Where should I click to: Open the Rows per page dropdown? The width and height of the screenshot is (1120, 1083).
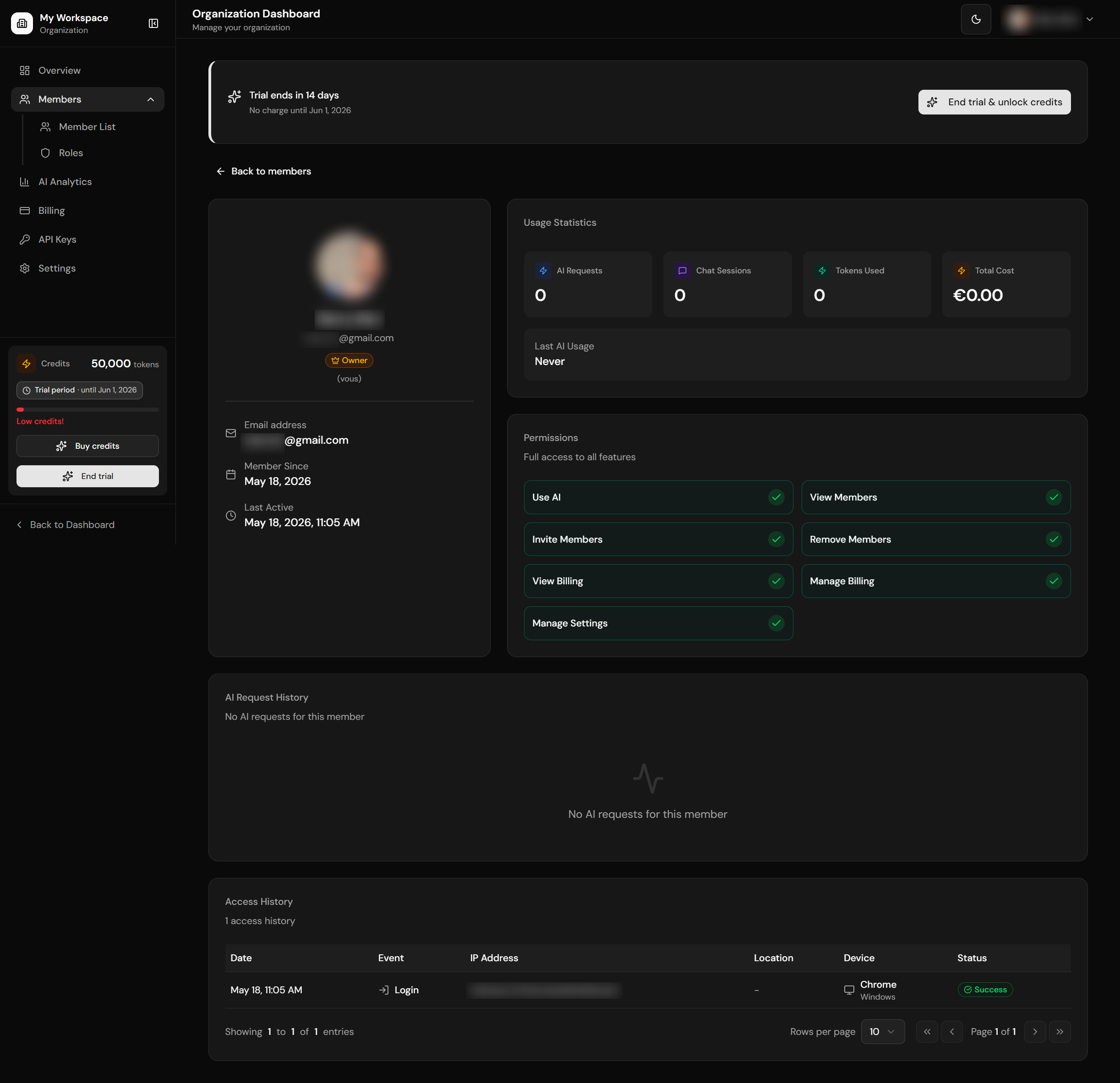pos(882,1032)
